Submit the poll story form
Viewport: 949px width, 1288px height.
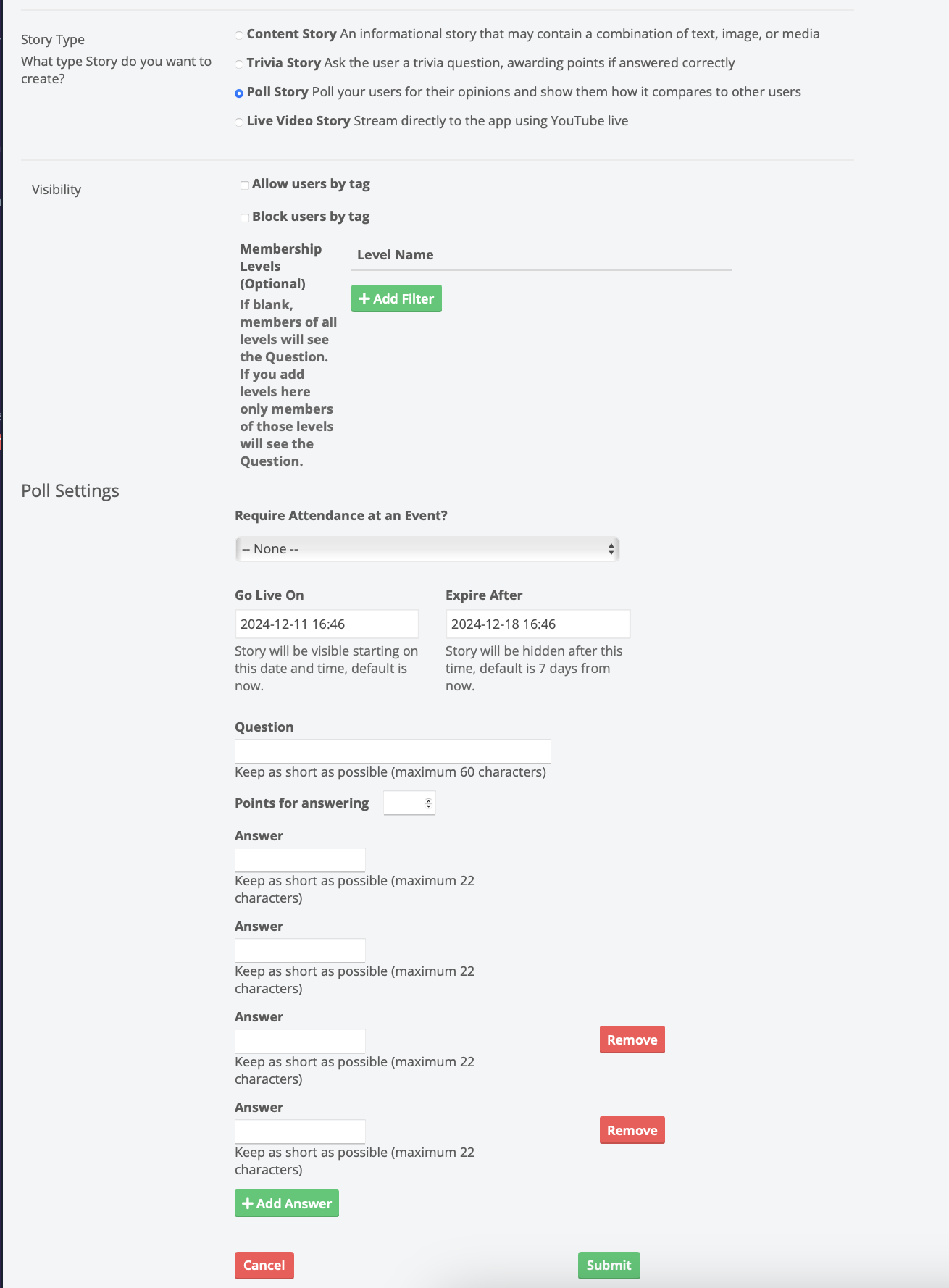click(609, 1266)
